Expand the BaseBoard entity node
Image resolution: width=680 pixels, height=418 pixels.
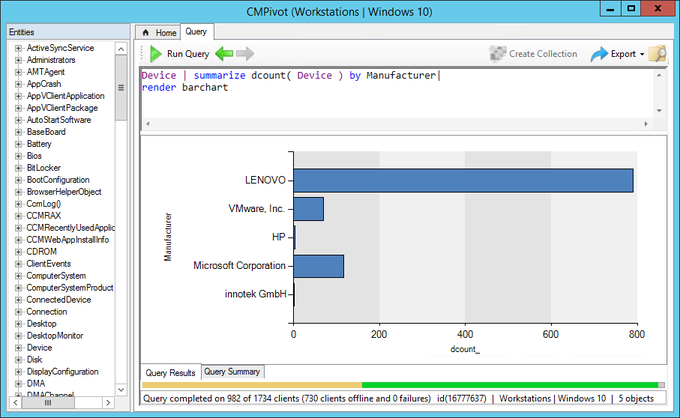[x=18, y=132]
